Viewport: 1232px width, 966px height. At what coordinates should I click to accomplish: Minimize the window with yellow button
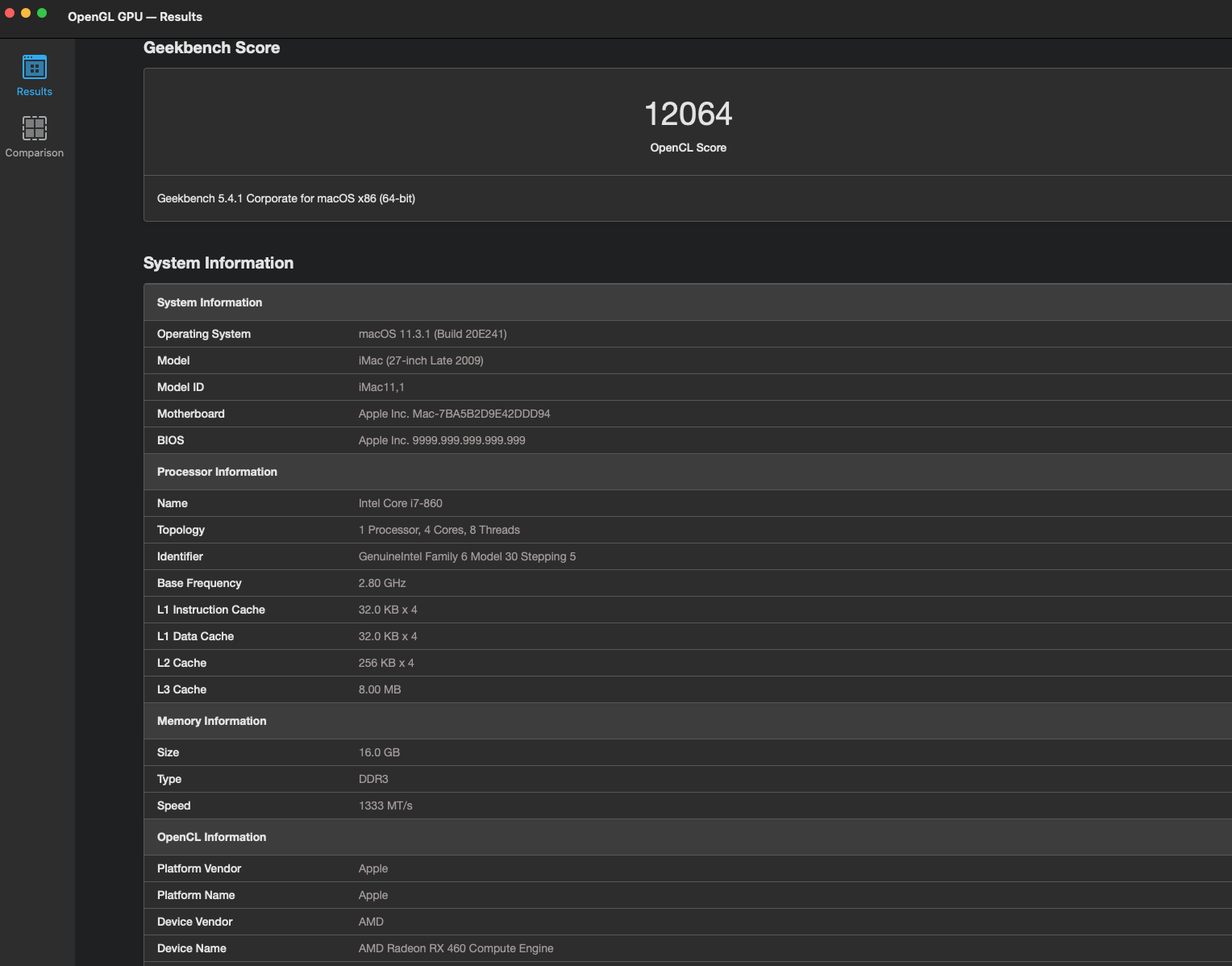[x=26, y=13]
